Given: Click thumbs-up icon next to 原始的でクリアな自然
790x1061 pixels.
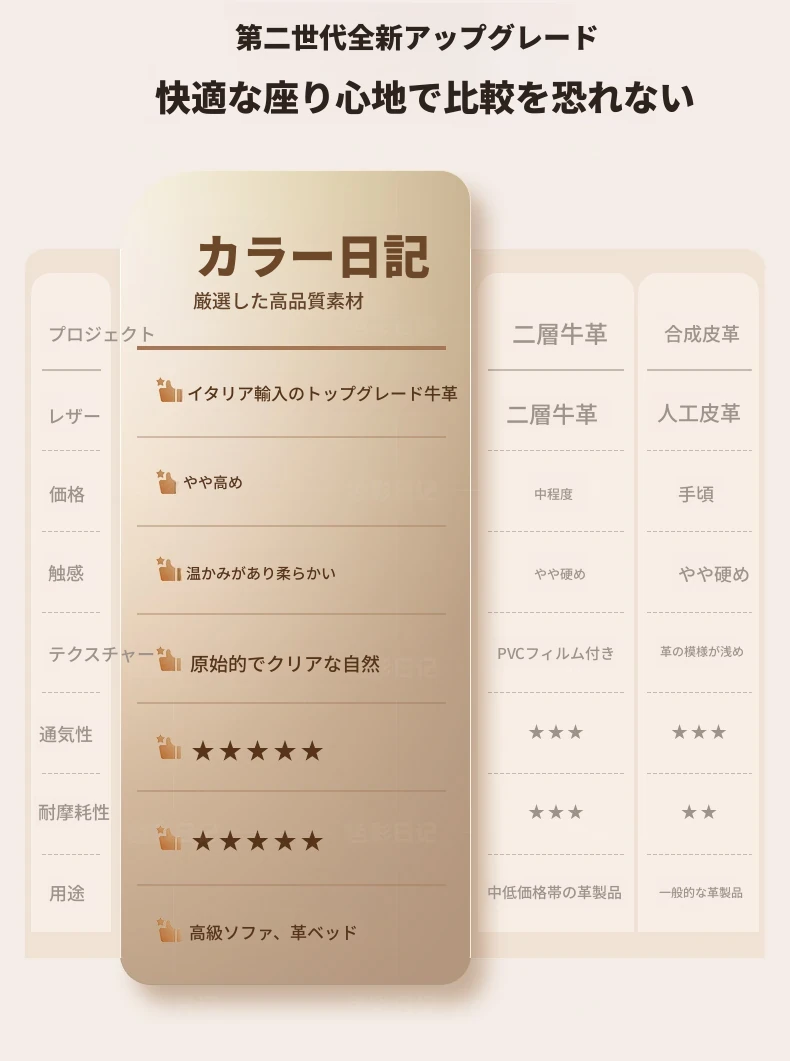Looking at the screenshot, I should (x=168, y=660).
